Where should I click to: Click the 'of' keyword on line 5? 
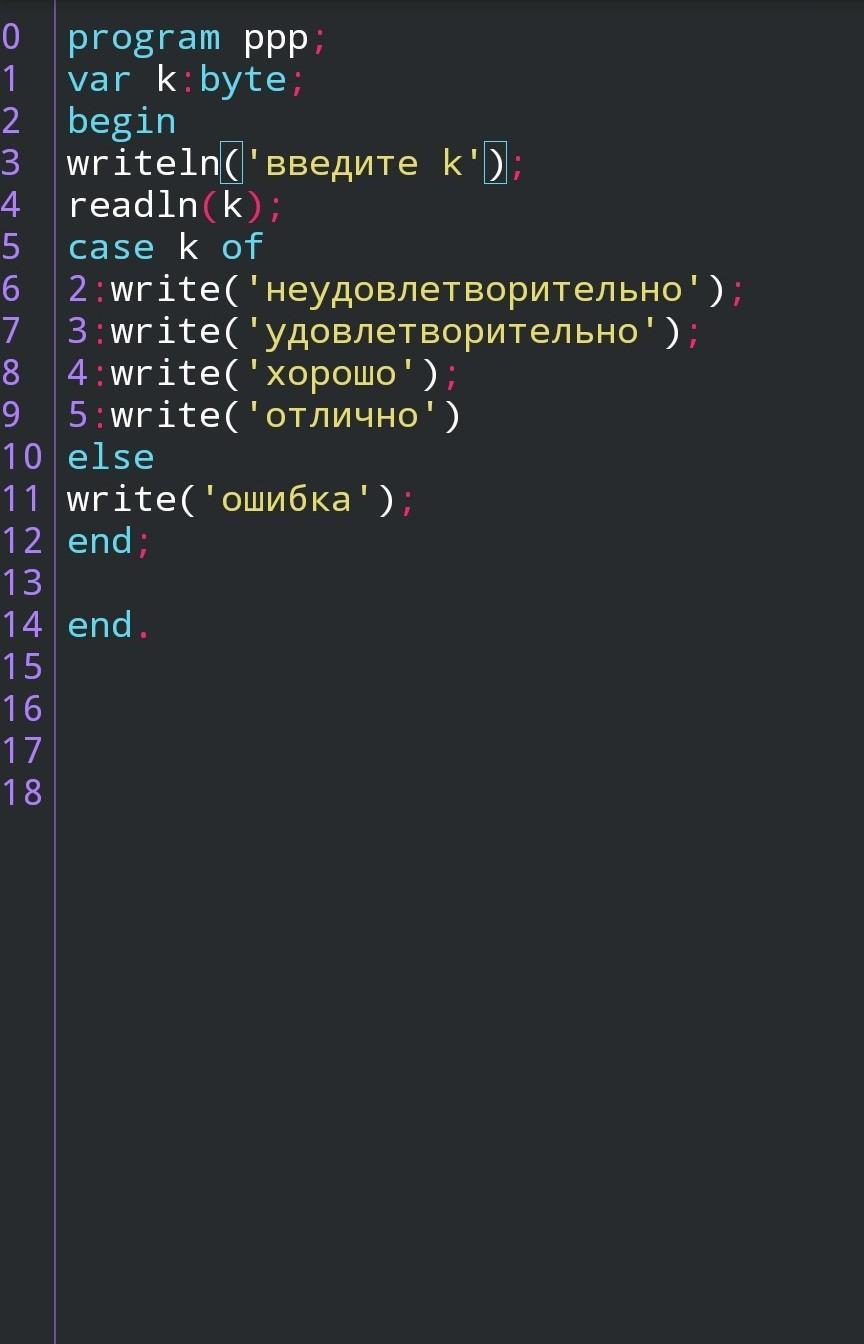pyautogui.click(x=242, y=246)
